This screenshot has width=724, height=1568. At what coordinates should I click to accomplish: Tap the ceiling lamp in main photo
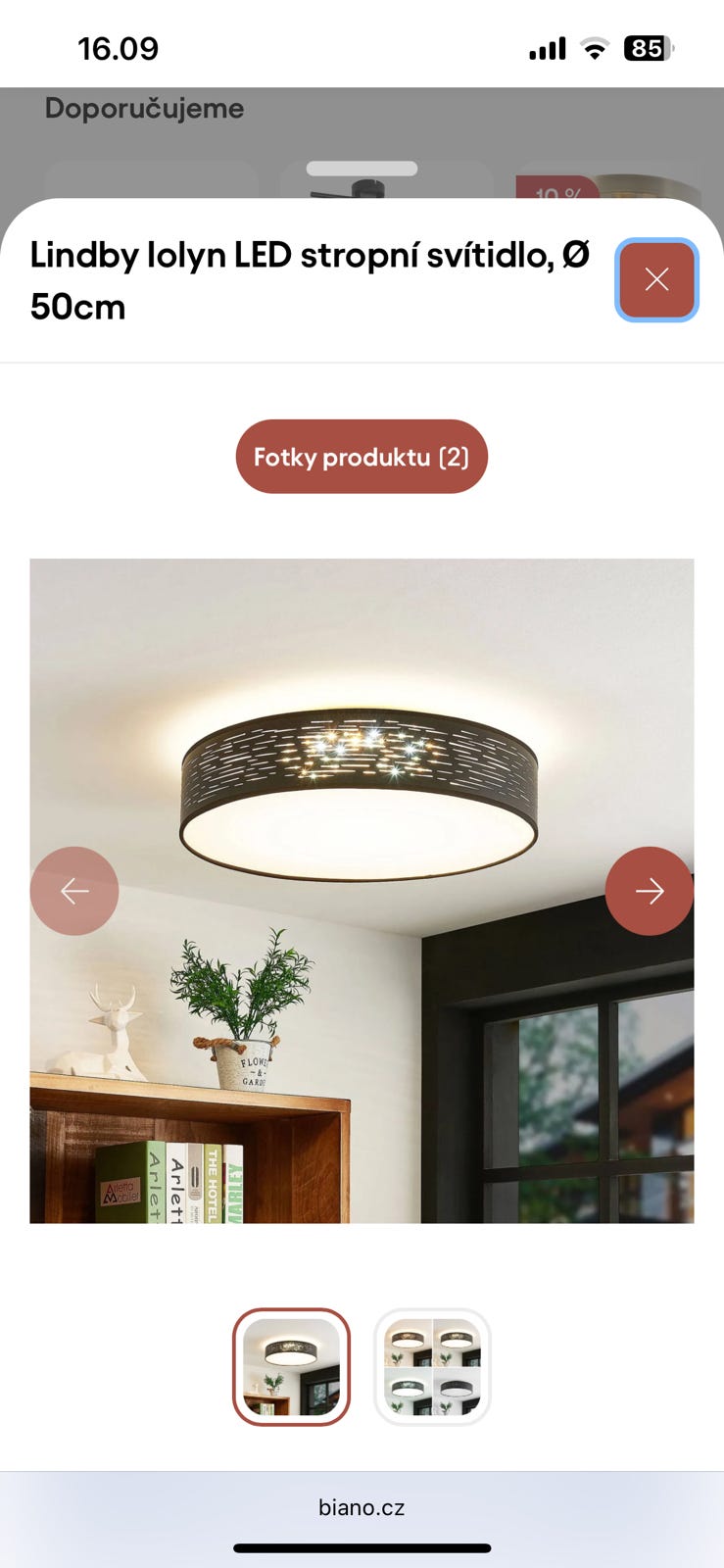(359, 794)
